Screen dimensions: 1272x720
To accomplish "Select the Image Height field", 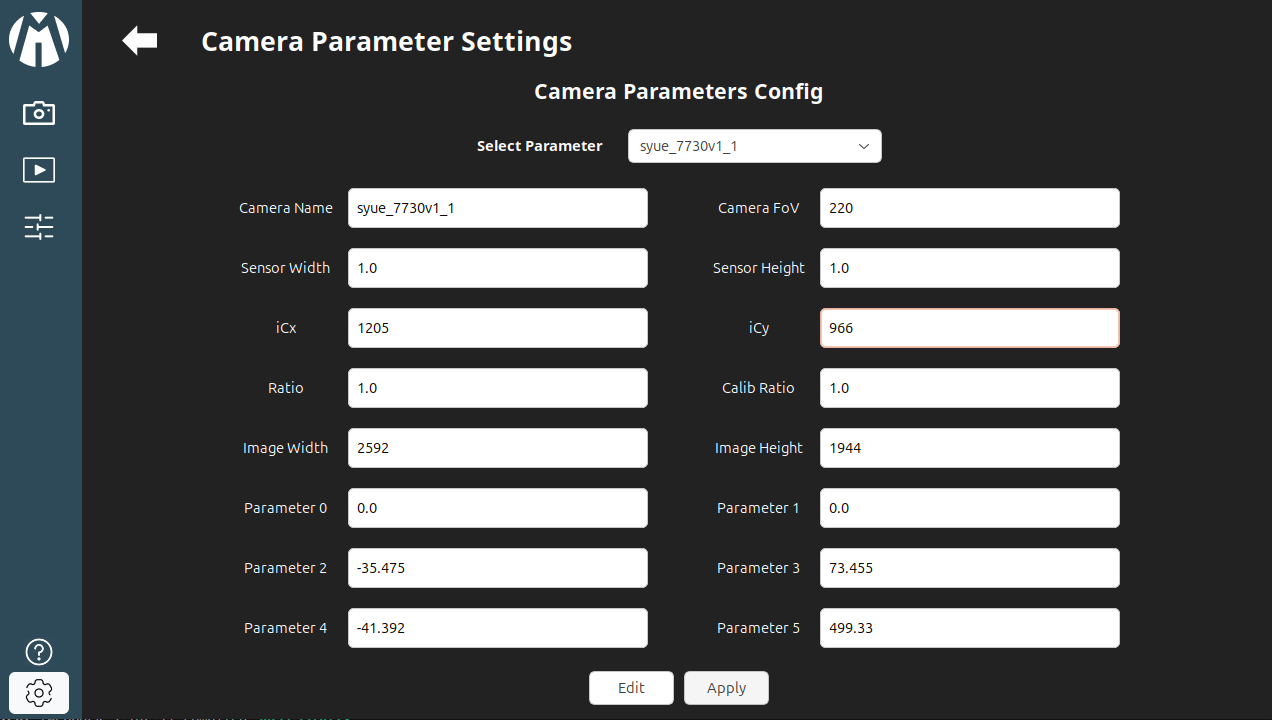I will pos(969,448).
